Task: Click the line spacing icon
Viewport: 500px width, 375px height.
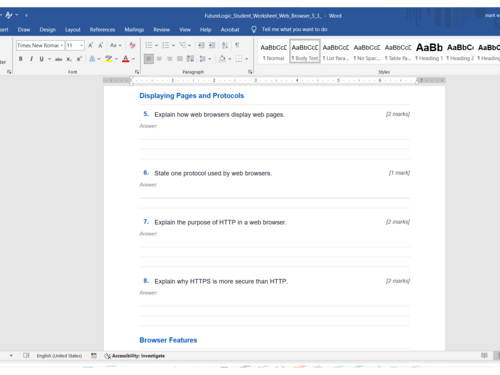Action: click(x=203, y=59)
